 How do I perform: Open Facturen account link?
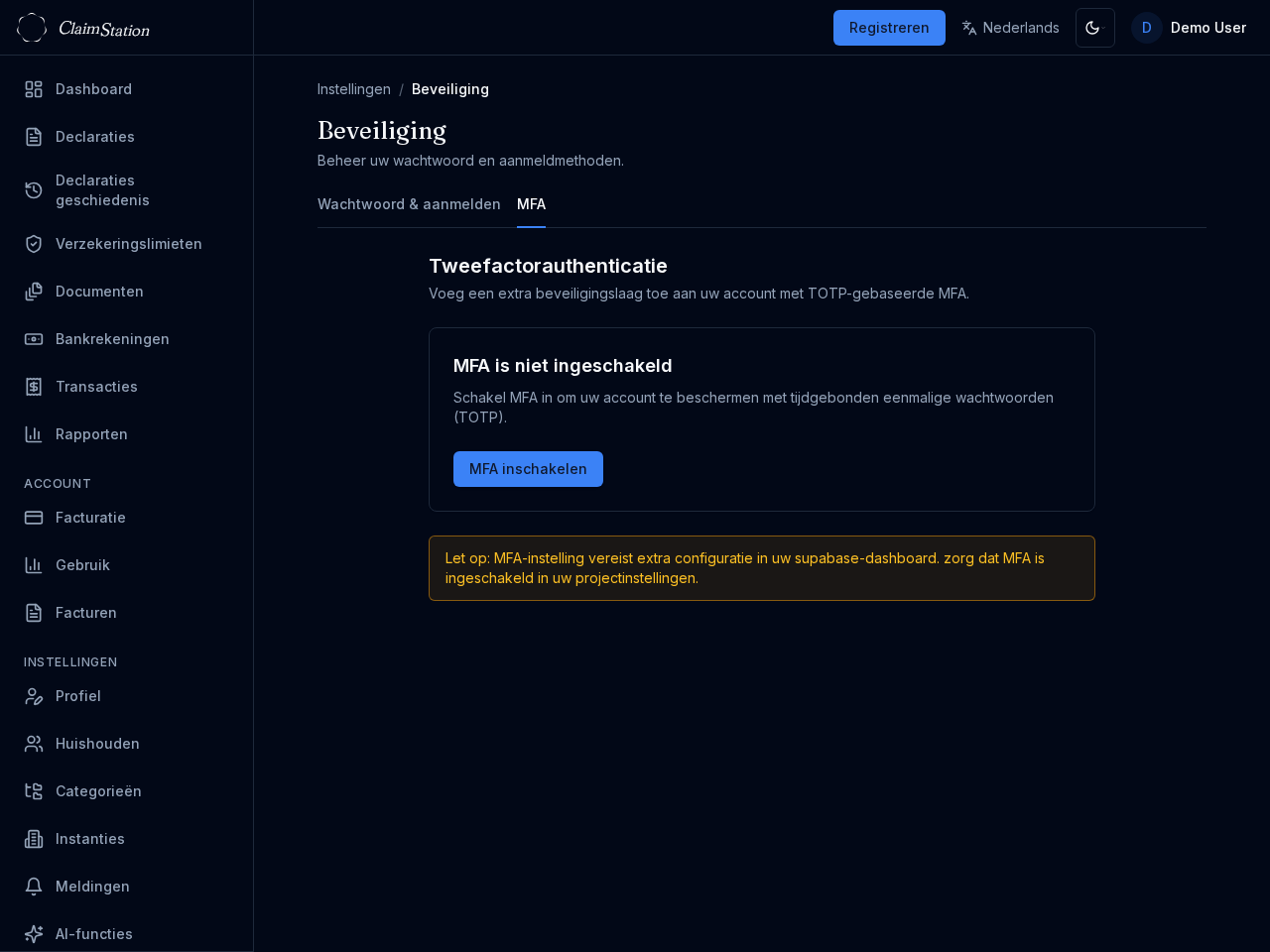[126, 613]
